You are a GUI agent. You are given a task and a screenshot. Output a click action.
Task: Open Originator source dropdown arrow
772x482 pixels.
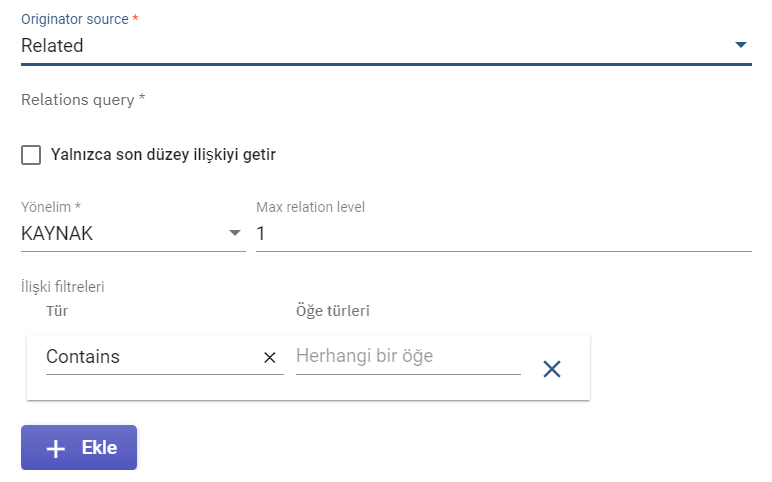coord(740,45)
